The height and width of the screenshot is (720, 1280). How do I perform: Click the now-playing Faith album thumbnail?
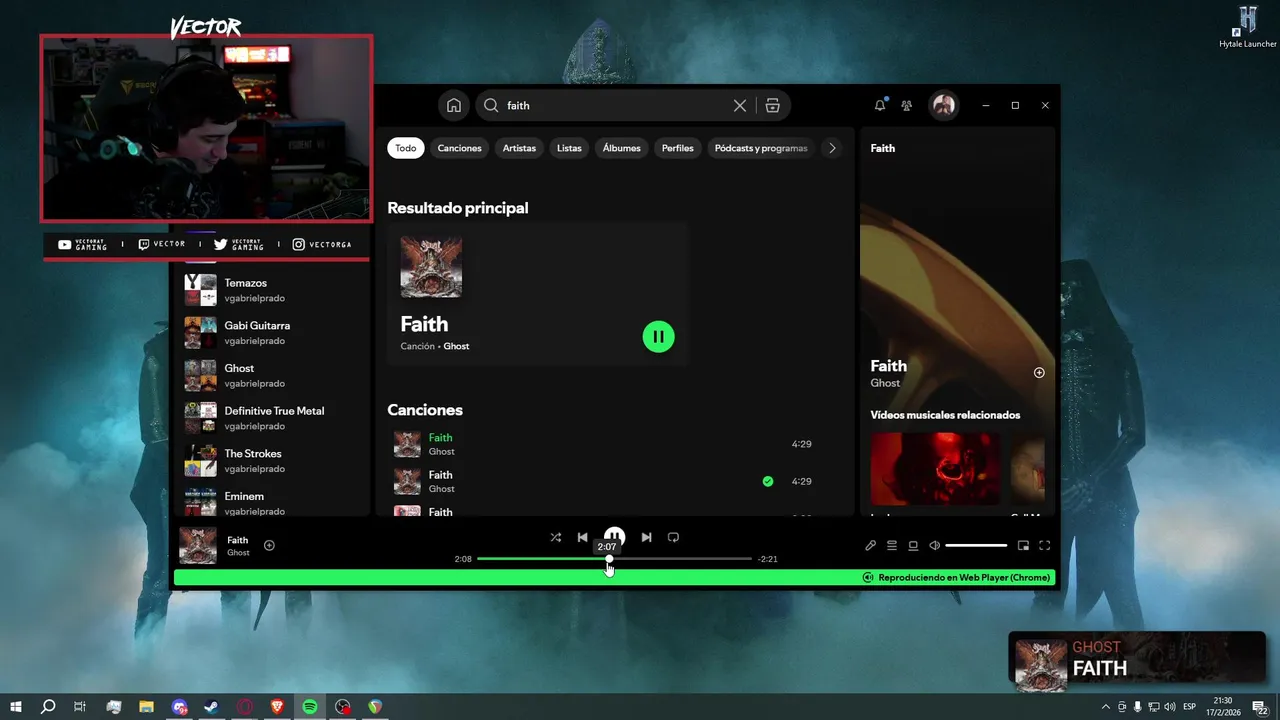pyautogui.click(x=198, y=545)
